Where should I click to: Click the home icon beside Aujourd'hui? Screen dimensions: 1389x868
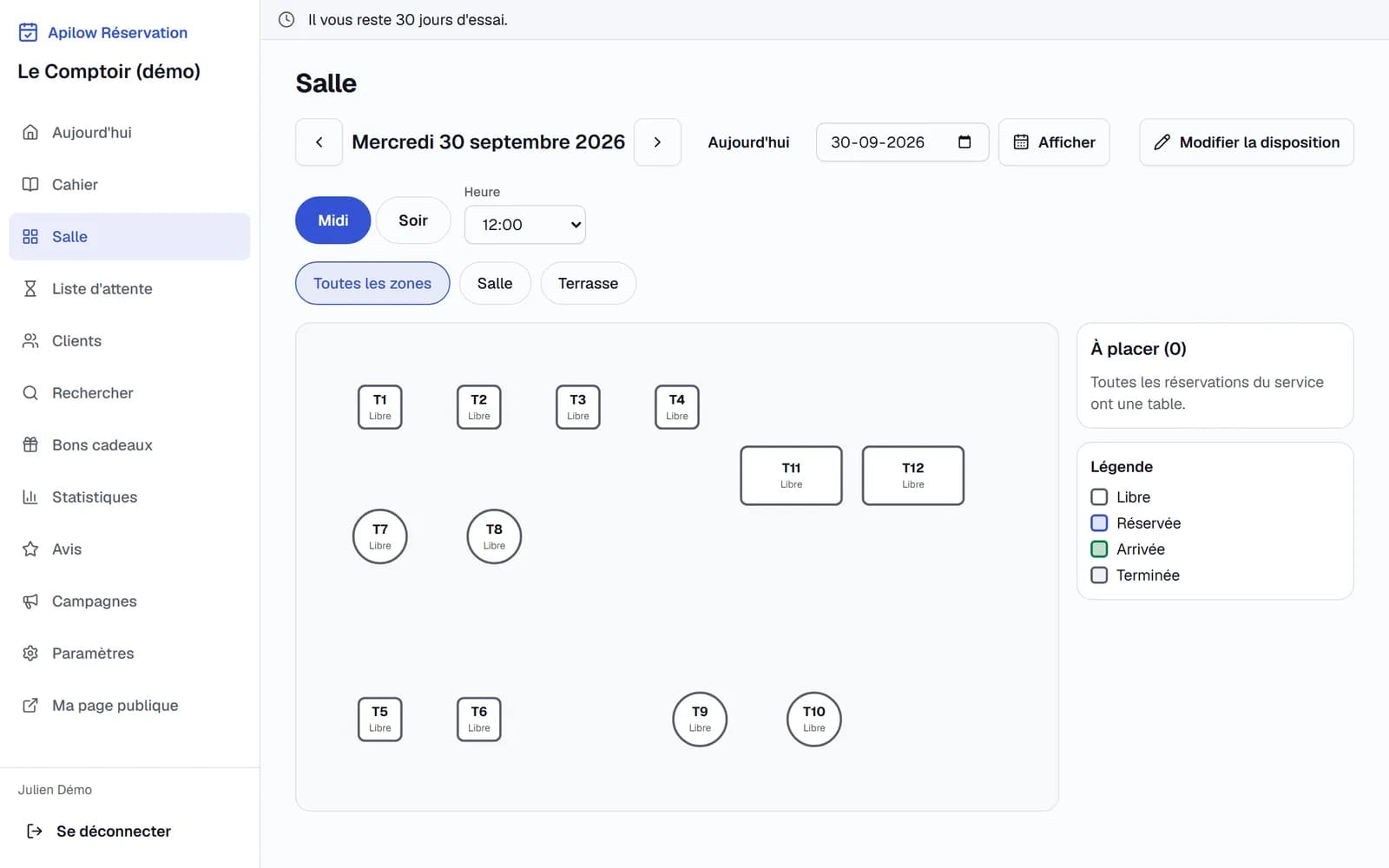click(30, 132)
